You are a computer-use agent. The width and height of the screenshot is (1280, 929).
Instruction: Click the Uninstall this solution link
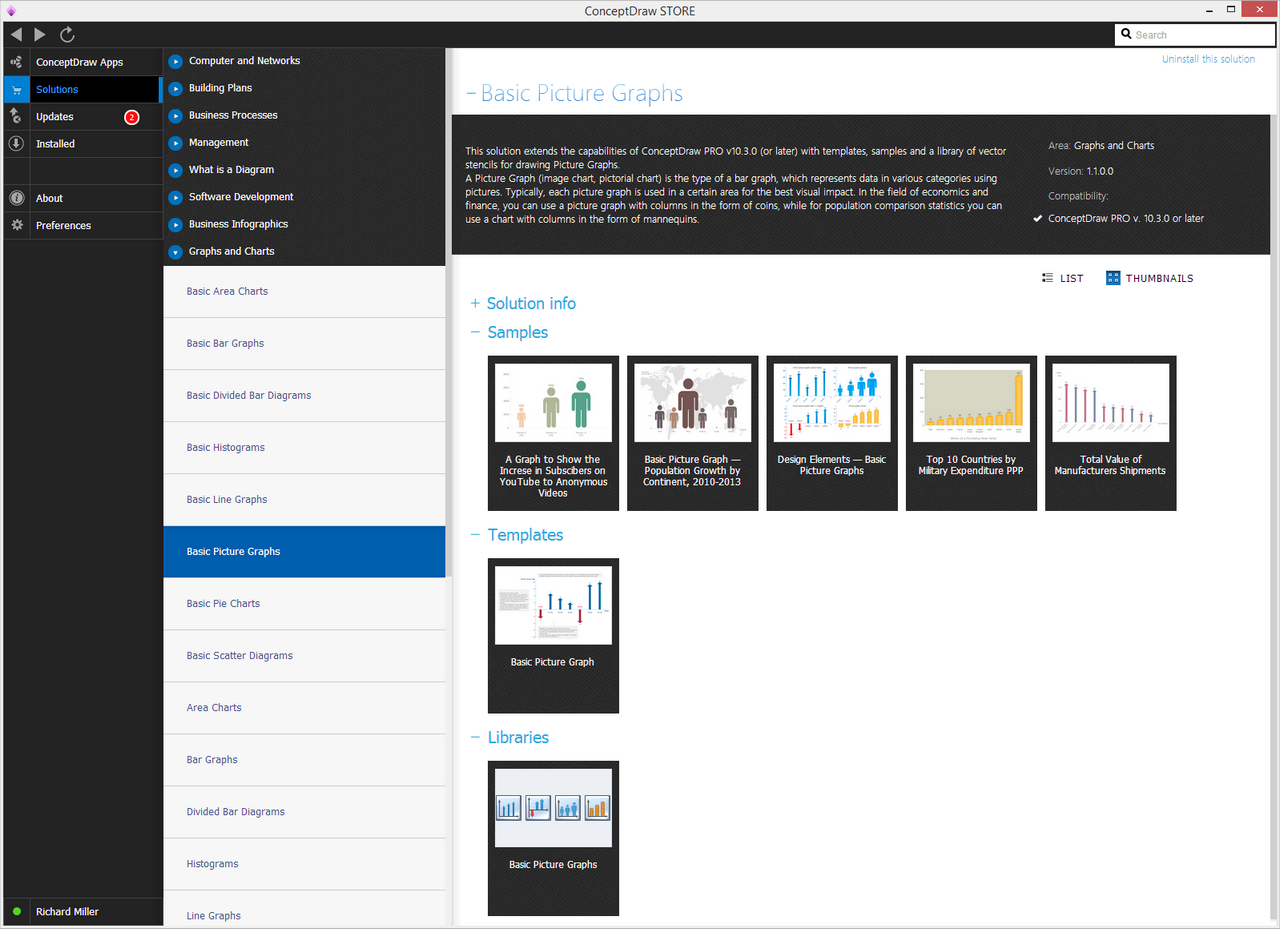(1208, 59)
